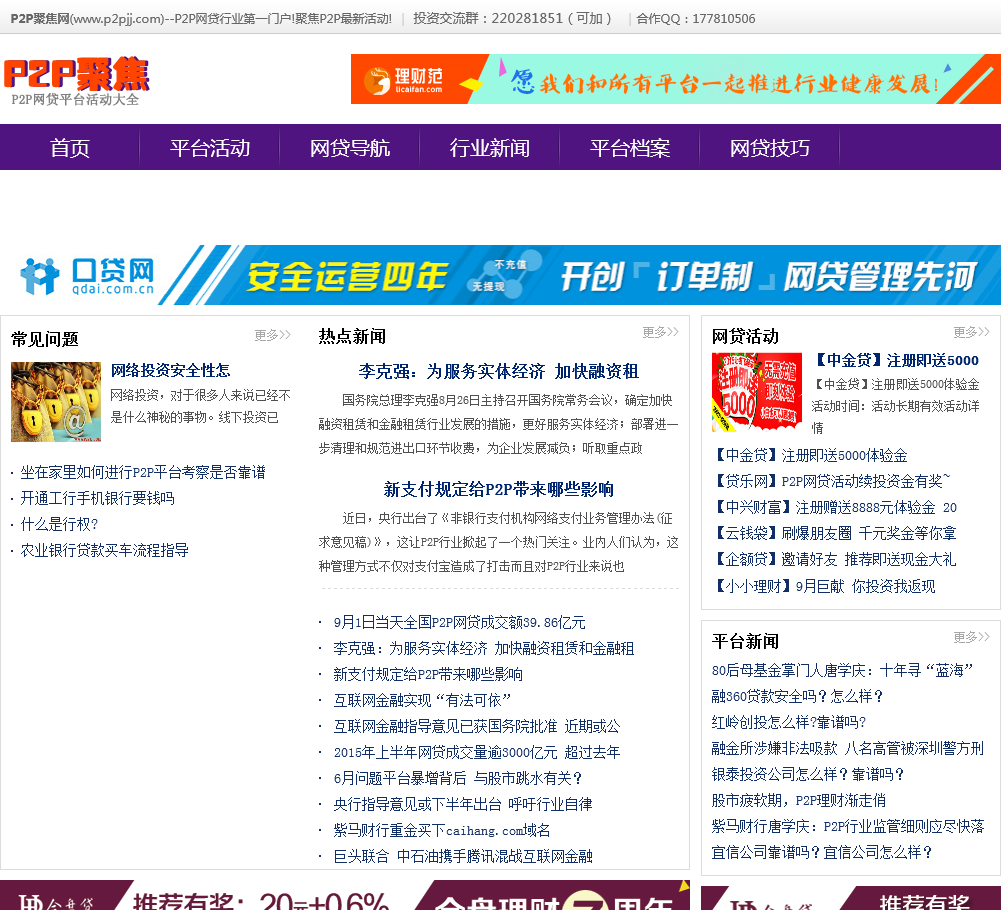The height and width of the screenshot is (910, 1001).
Task: Open 【云钱袋】刷爆朋友圈 千元奖金等你拿
Action: point(834,533)
